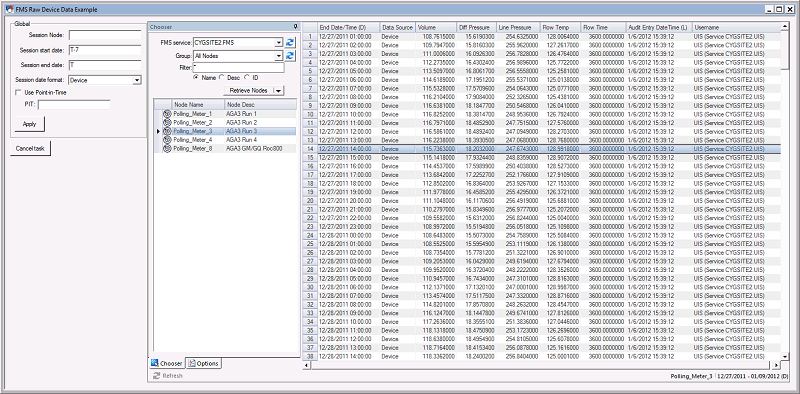The image size is (800, 394).
Task: Click the Node Desc column header
Action: click(x=260, y=105)
